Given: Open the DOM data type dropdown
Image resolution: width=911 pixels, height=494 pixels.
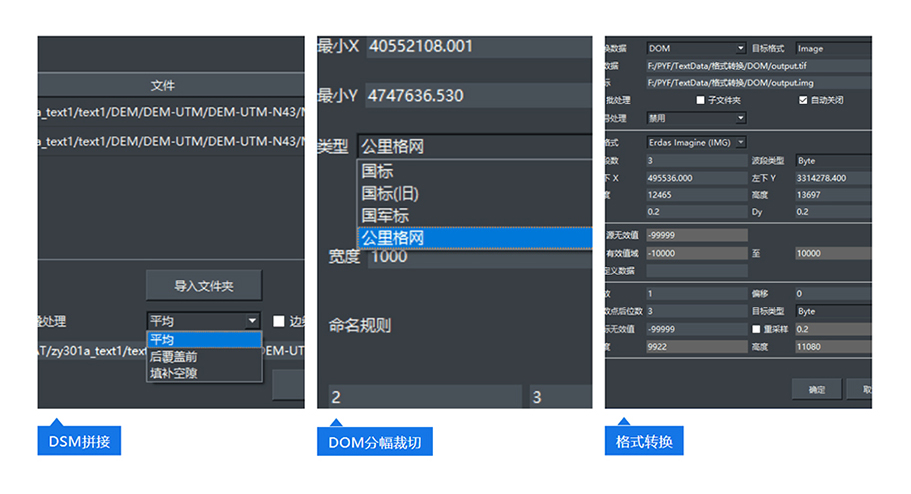Looking at the screenshot, I should (695, 48).
